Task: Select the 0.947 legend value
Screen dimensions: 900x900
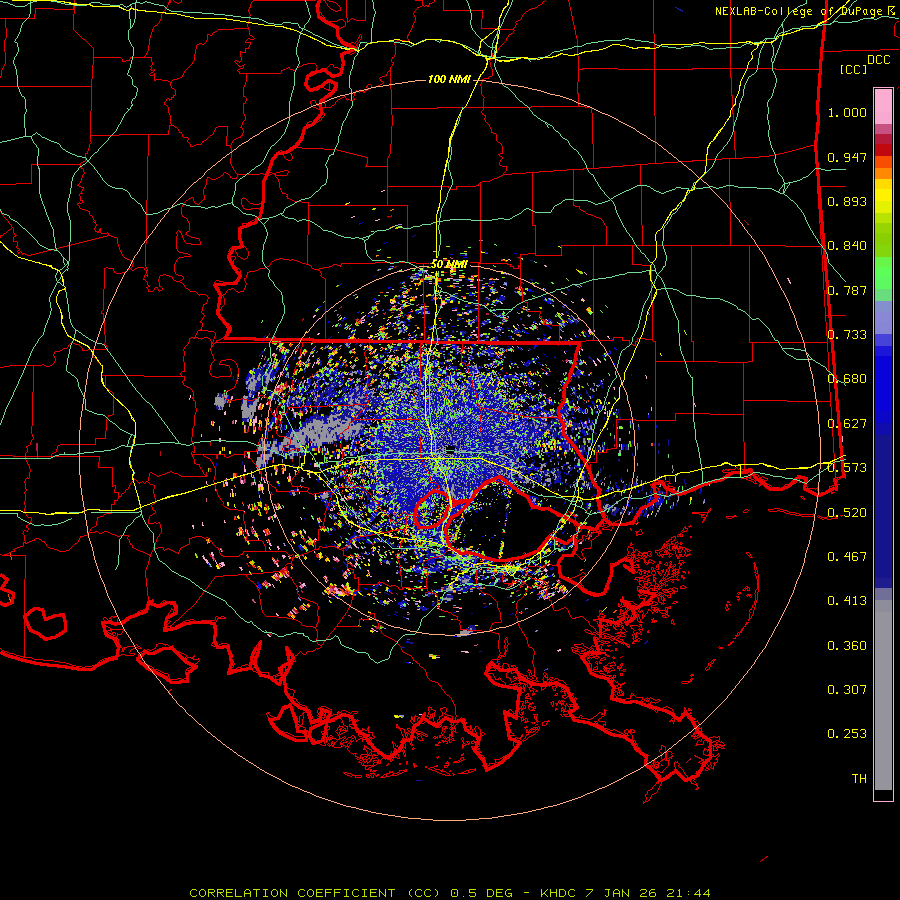Action: [847, 157]
